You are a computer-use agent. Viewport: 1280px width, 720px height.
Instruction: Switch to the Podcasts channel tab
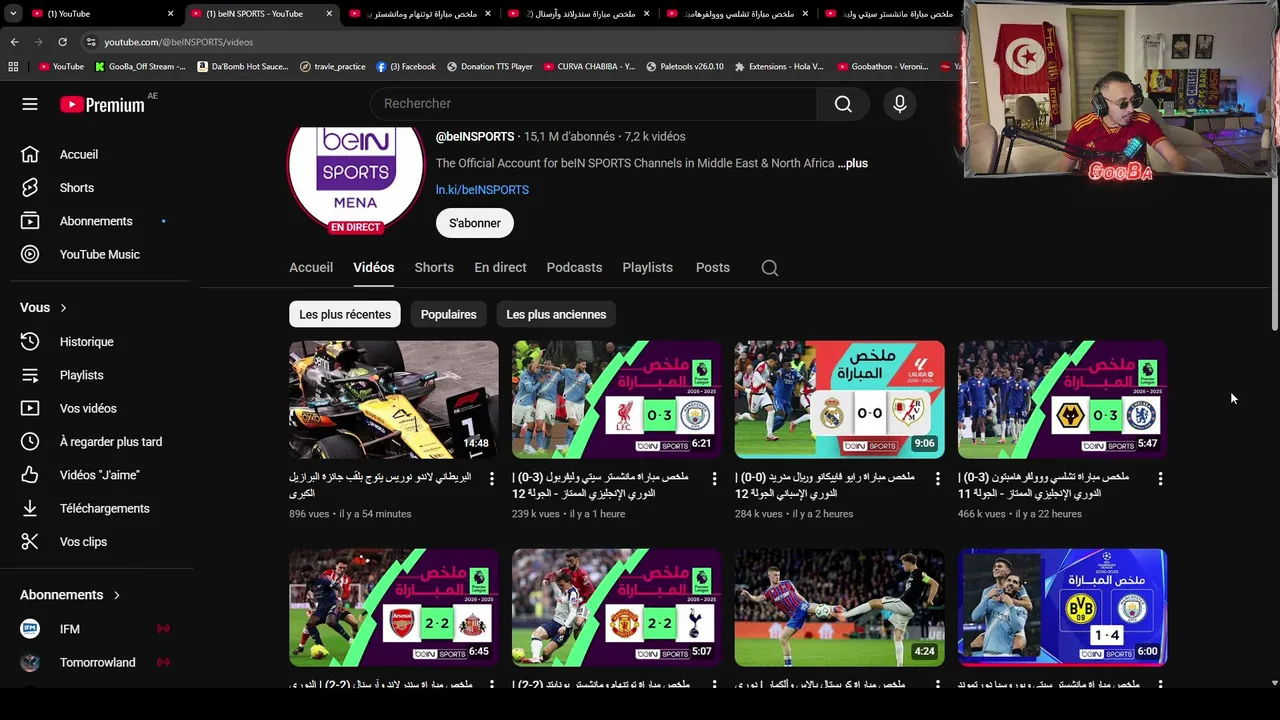pyautogui.click(x=574, y=268)
